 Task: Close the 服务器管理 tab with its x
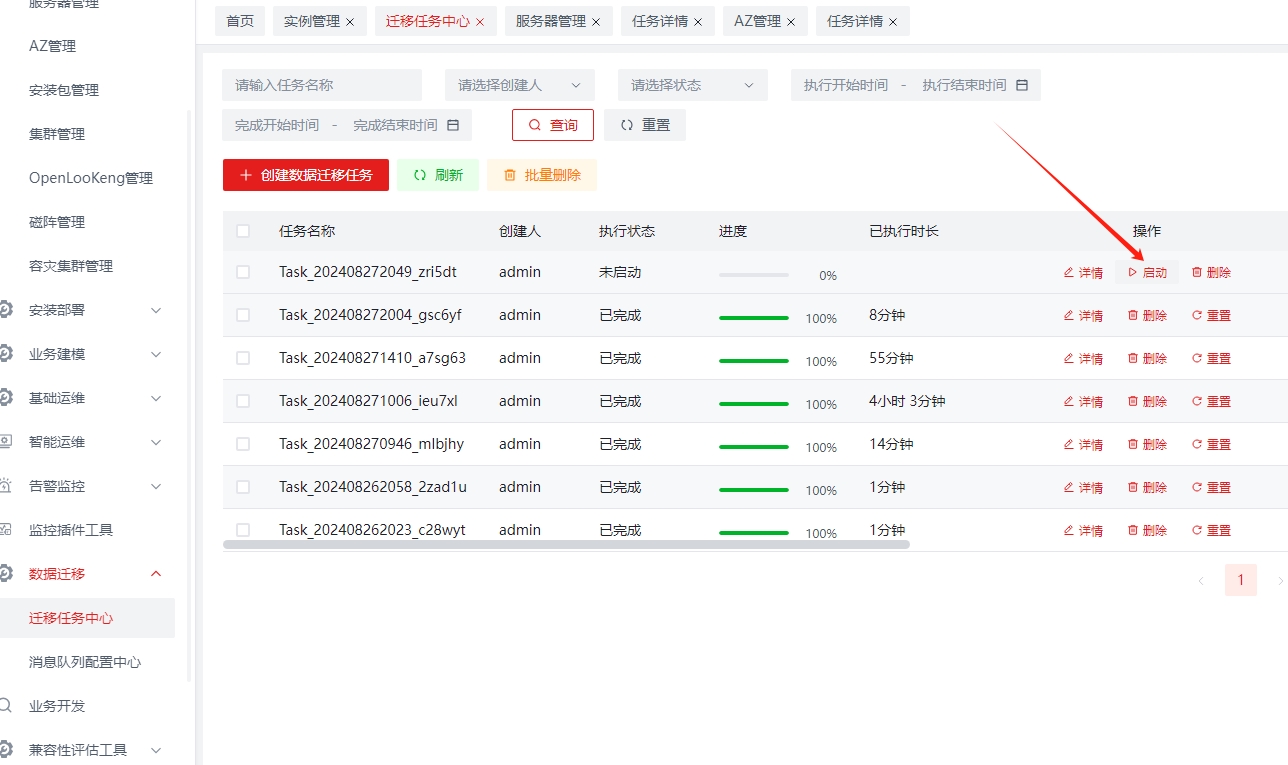[596, 22]
